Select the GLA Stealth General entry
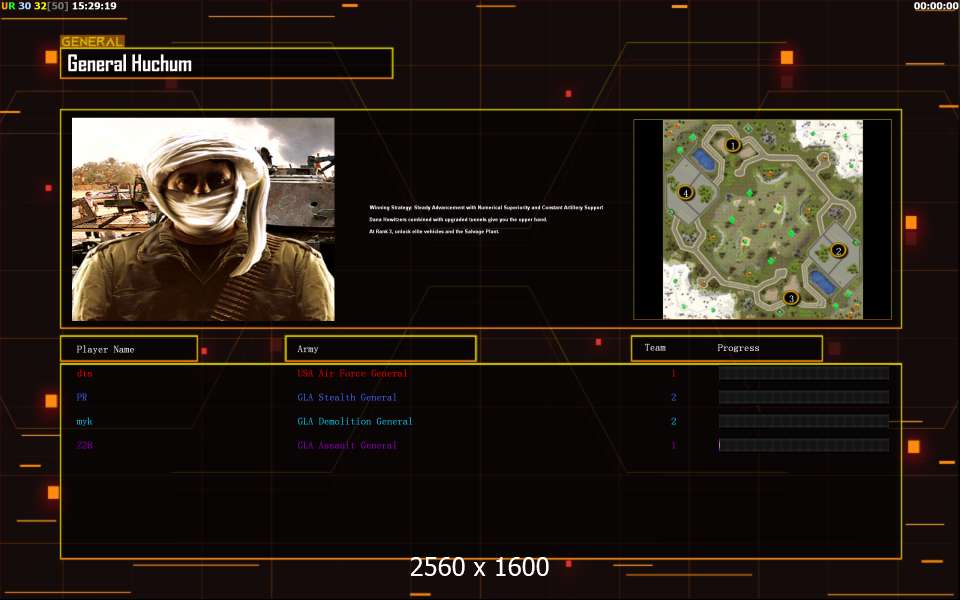The height and width of the screenshot is (600, 960). click(347, 397)
